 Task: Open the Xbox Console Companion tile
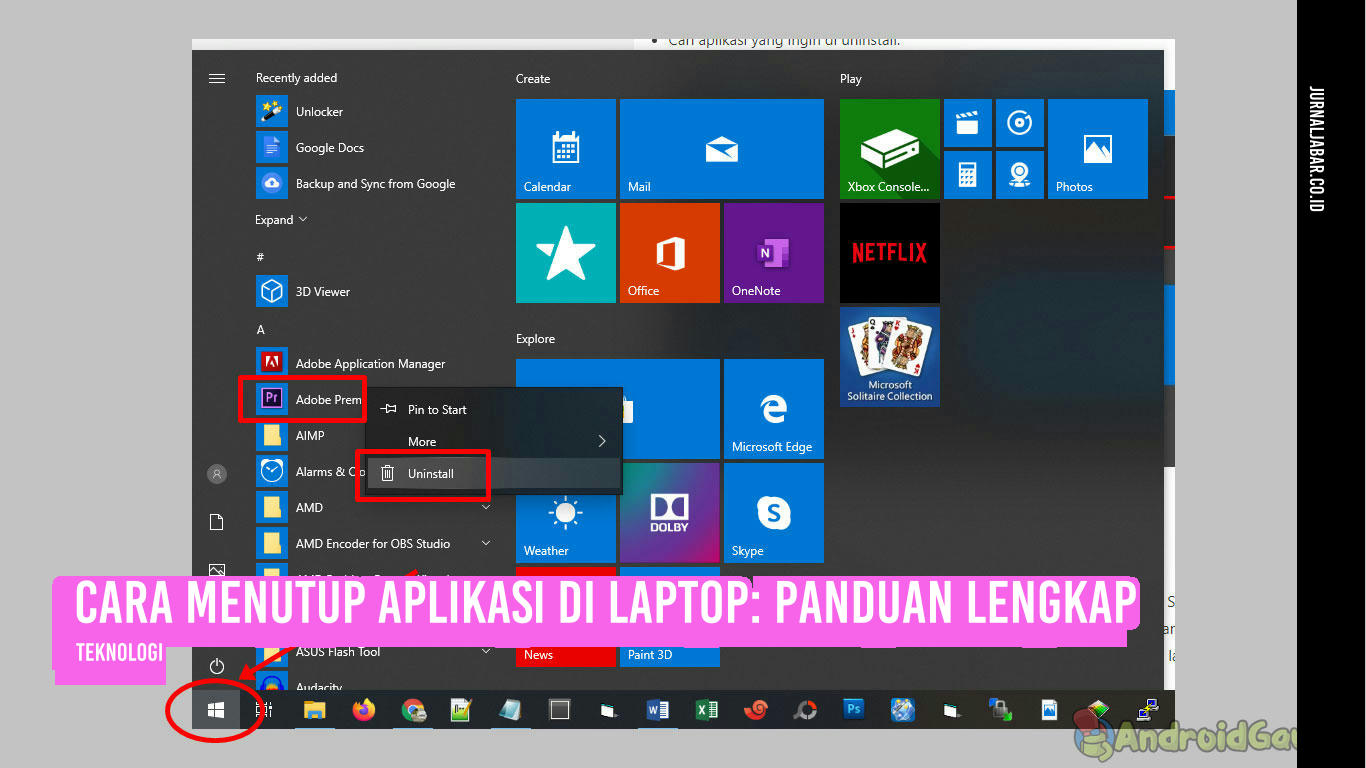tap(890, 148)
